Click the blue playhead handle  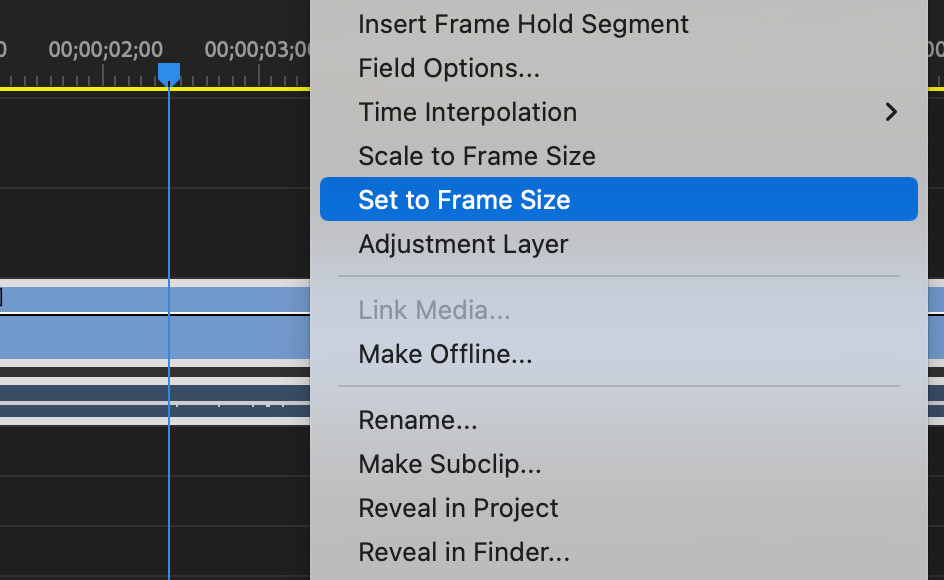[x=169, y=72]
